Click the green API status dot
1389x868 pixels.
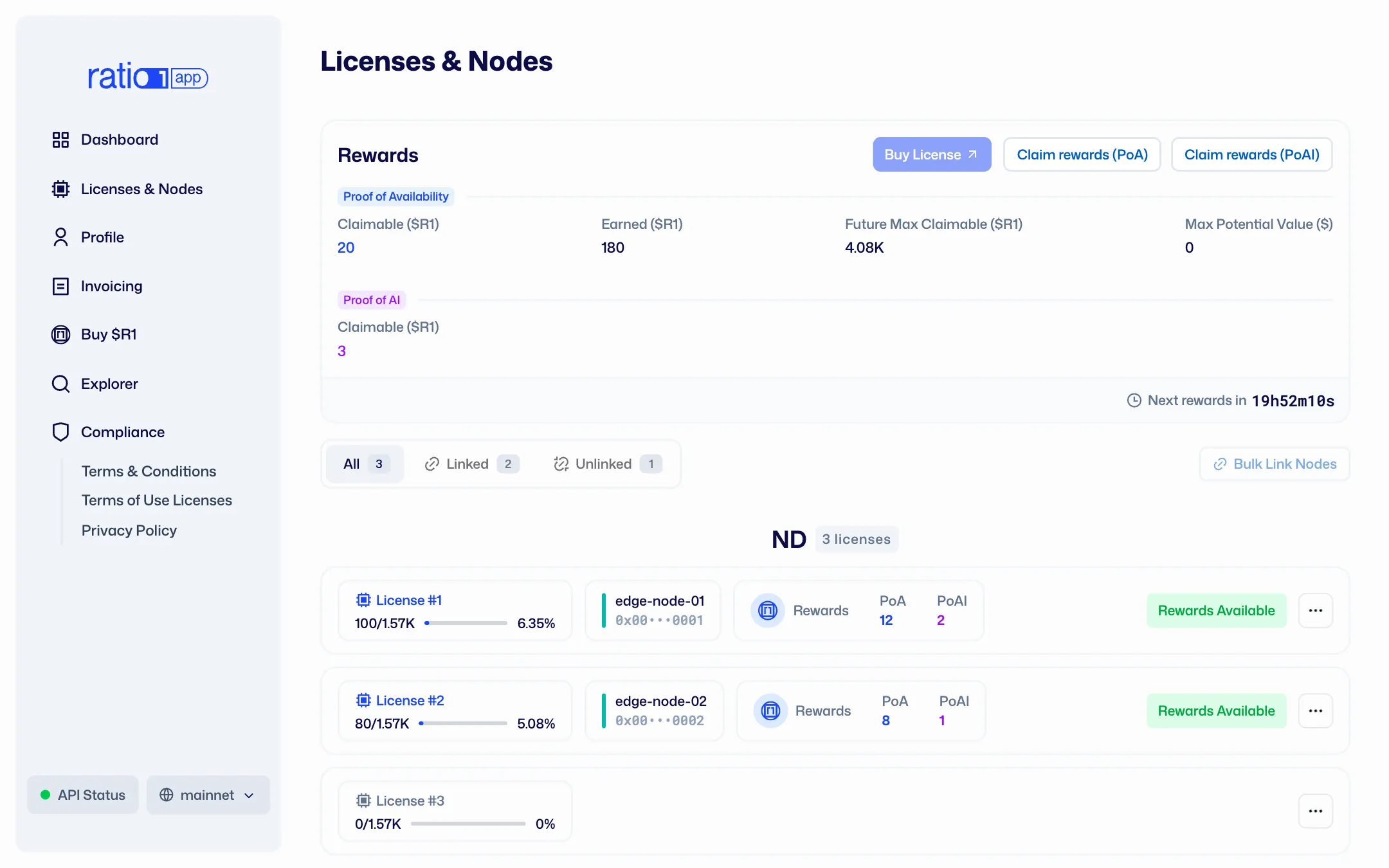pyautogui.click(x=46, y=795)
